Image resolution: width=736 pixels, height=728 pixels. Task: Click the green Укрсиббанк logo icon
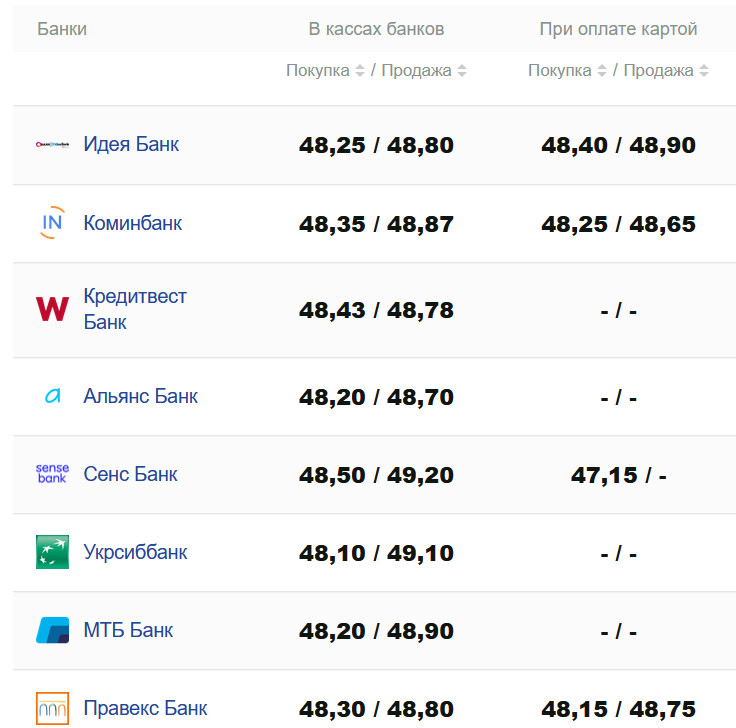(52, 552)
